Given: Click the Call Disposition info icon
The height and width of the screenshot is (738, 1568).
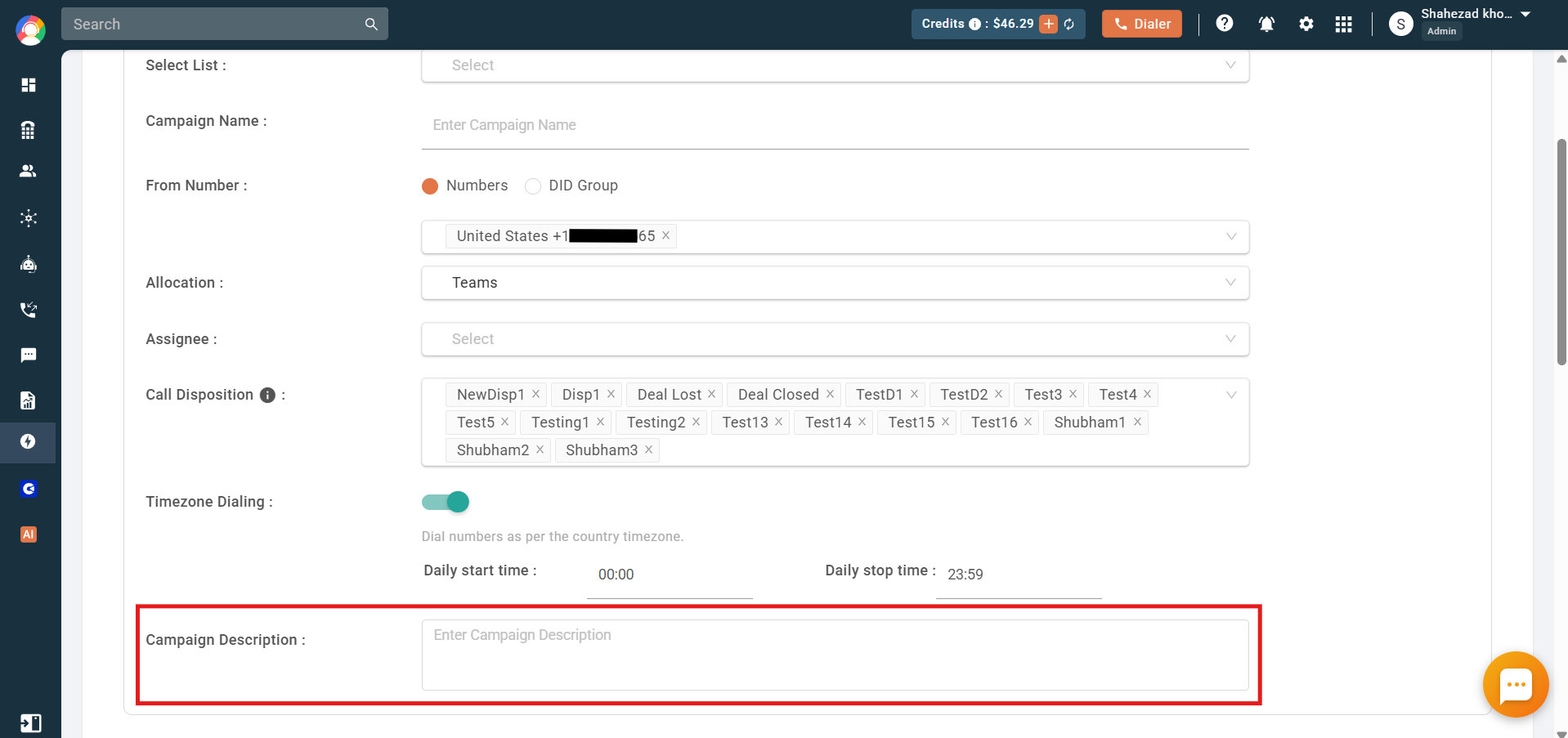Looking at the screenshot, I should point(267,396).
